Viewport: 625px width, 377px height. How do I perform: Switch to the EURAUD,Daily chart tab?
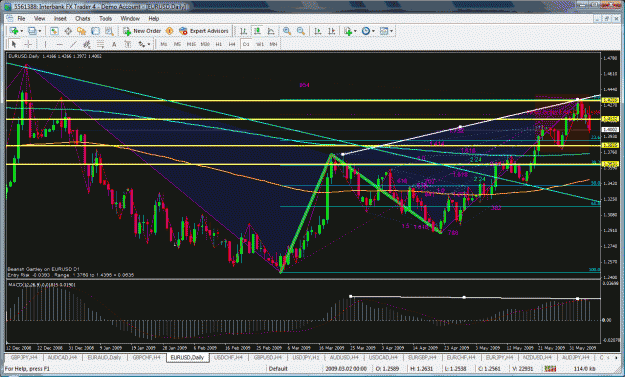click(104, 357)
